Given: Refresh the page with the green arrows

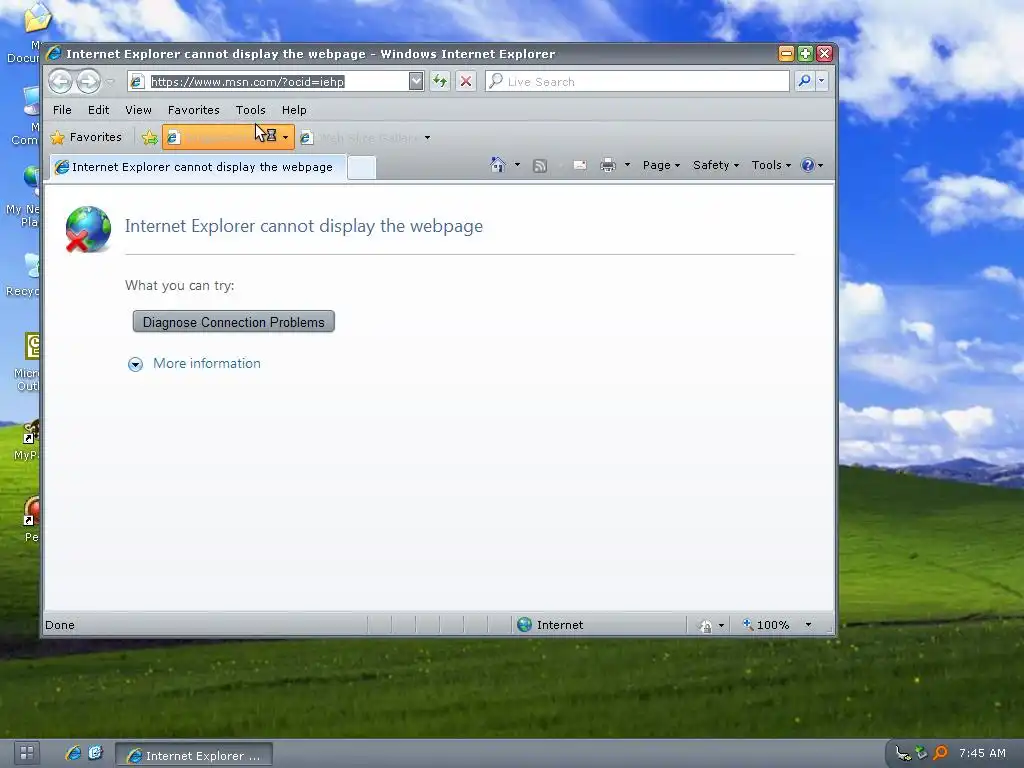Looking at the screenshot, I should point(440,81).
